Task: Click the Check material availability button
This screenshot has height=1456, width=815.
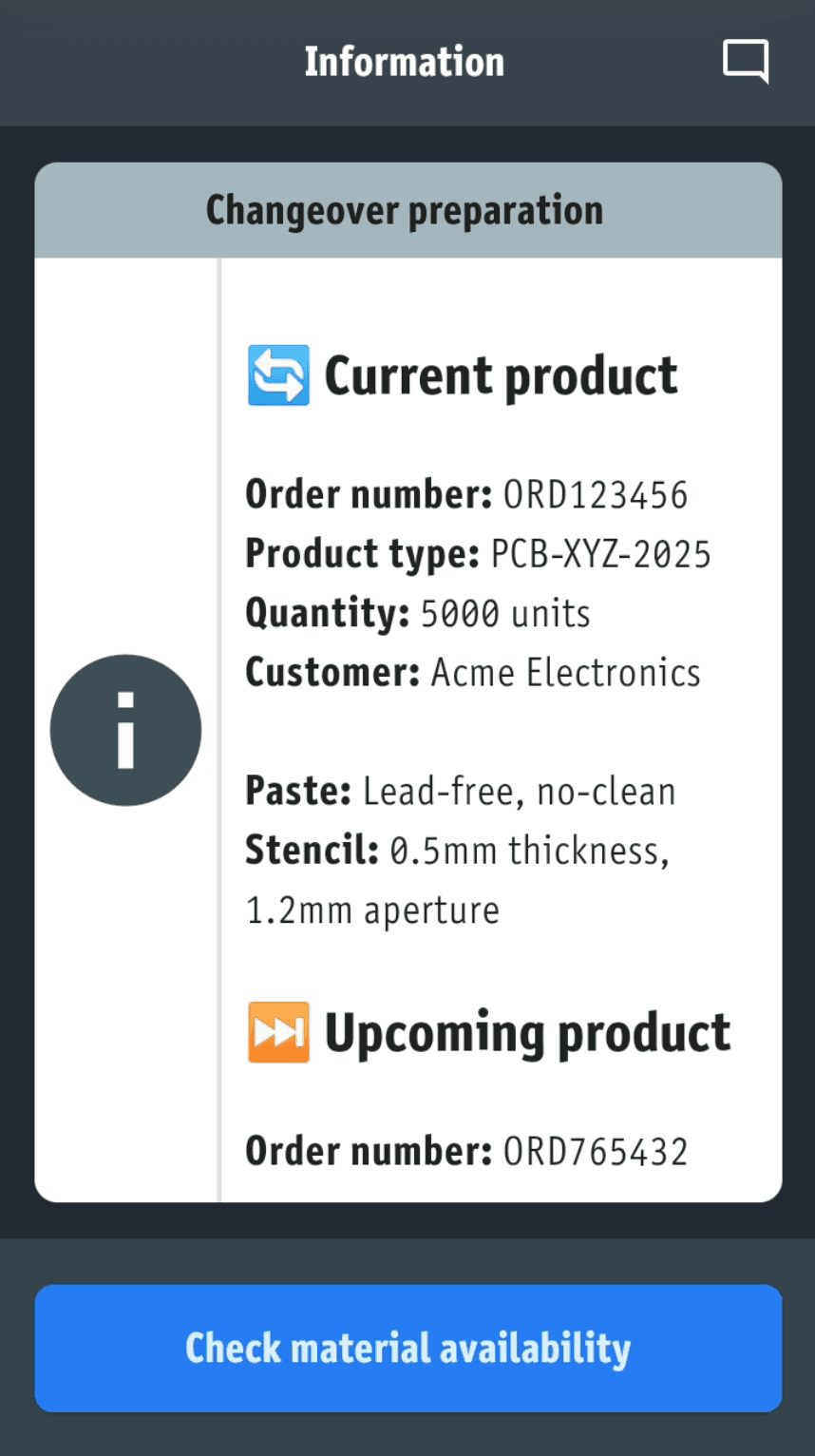Action: pos(407,1348)
